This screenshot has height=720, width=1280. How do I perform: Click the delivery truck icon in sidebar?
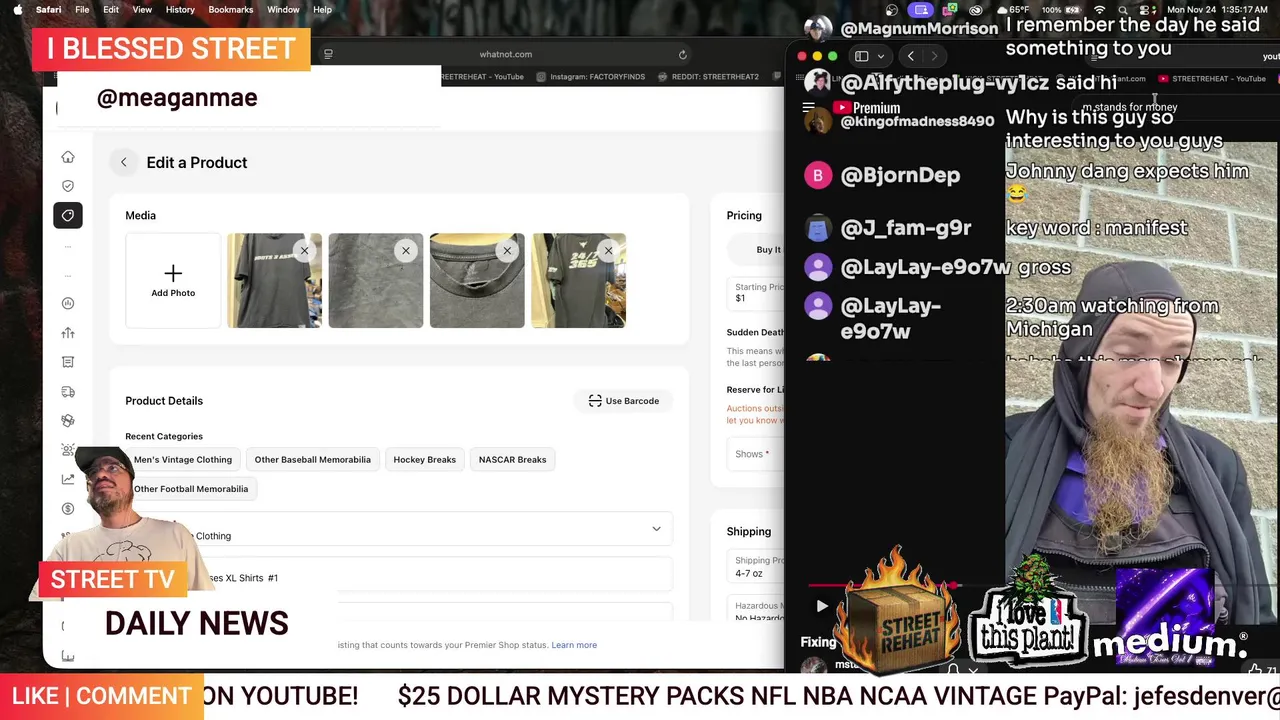[x=68, y=392]
